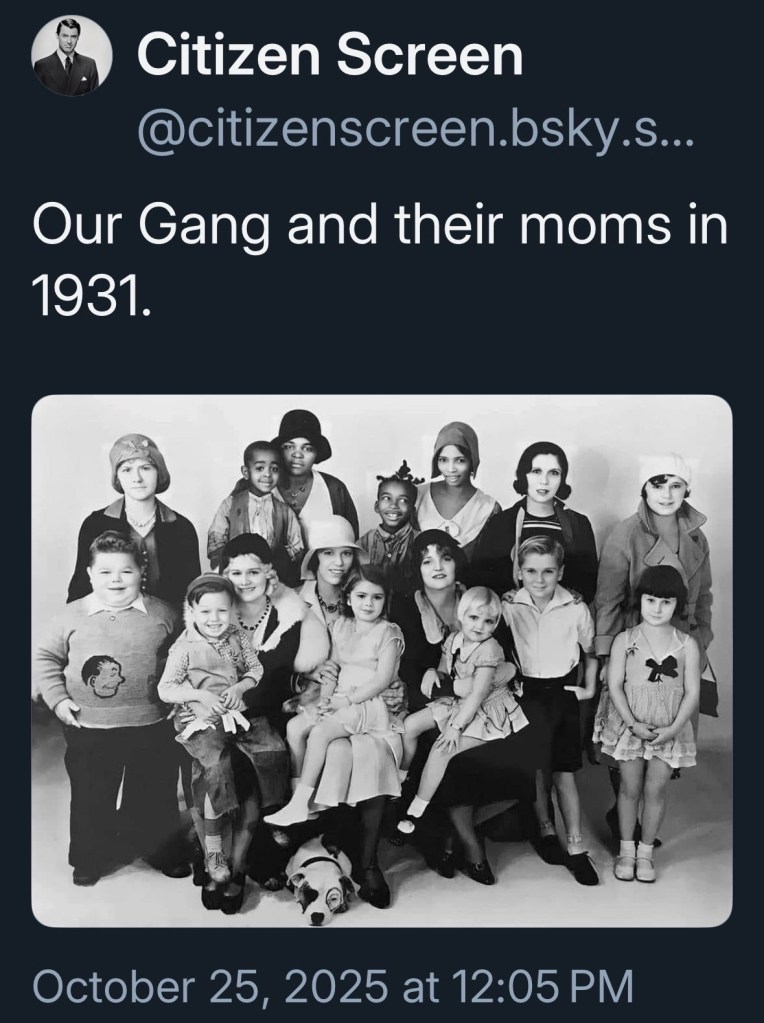The width and height of the screenshot is (764, 1023).
Task: Open the Our Gang group photo
Action: (x=382, y=660)
